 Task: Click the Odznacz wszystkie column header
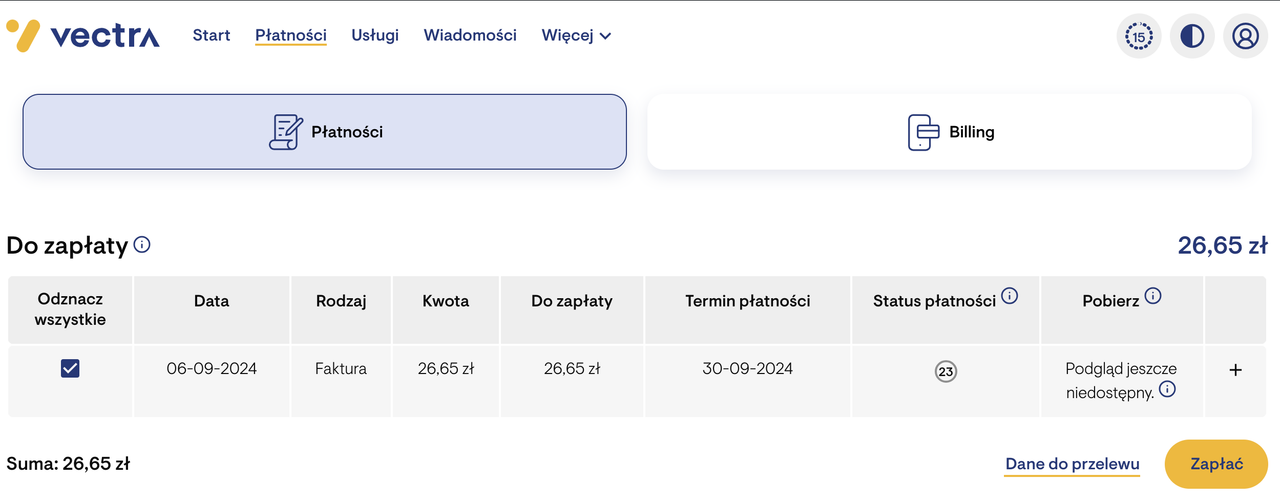pyautogui.click(x=70, y=310)
